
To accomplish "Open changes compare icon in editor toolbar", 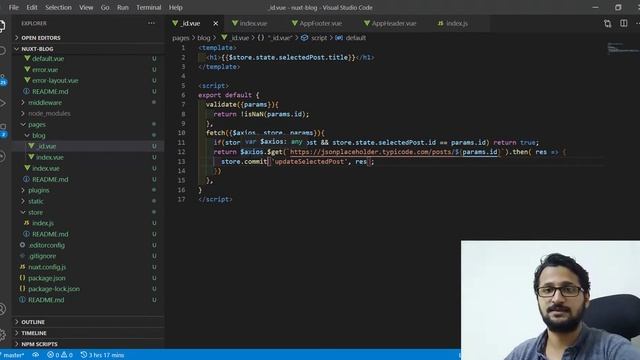I will coord(607,24).
